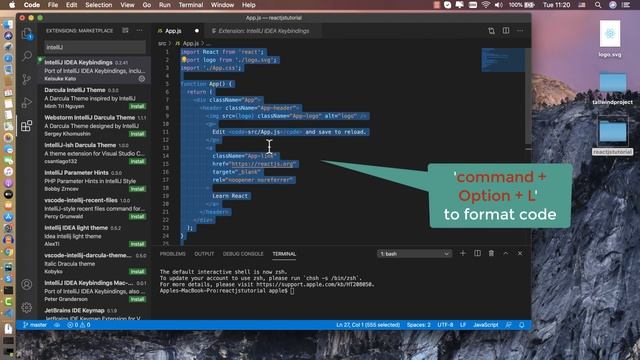Create a new terminal with plus icon
Image resolution: width=640 pixels, height=360 pixels.
[462, 253]
